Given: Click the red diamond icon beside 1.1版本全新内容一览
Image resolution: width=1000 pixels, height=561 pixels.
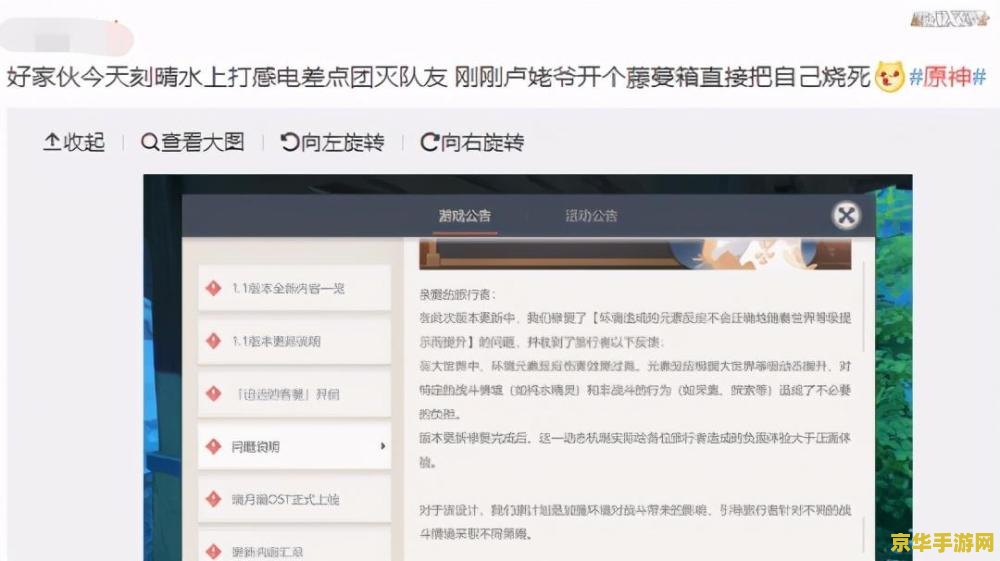Looking at the screenshot, I should [x=213, y=288].
